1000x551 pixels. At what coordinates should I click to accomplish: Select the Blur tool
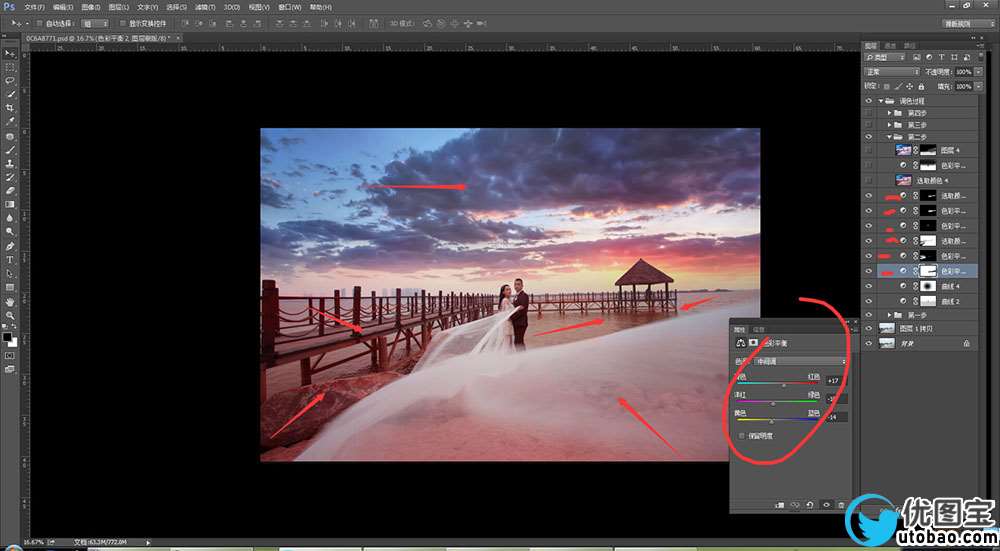10,218
